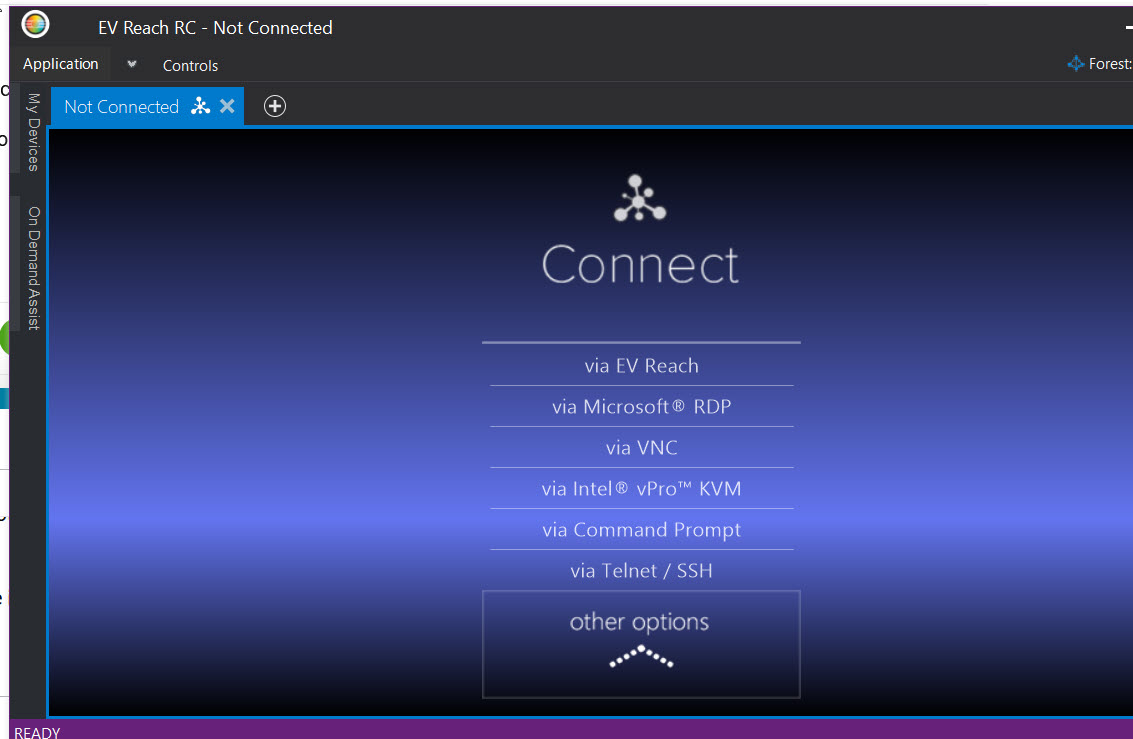The image size is (1133, 739).
Task: Close the Not Connected tab
Action: pyautogui.click(x=226, y=106)
